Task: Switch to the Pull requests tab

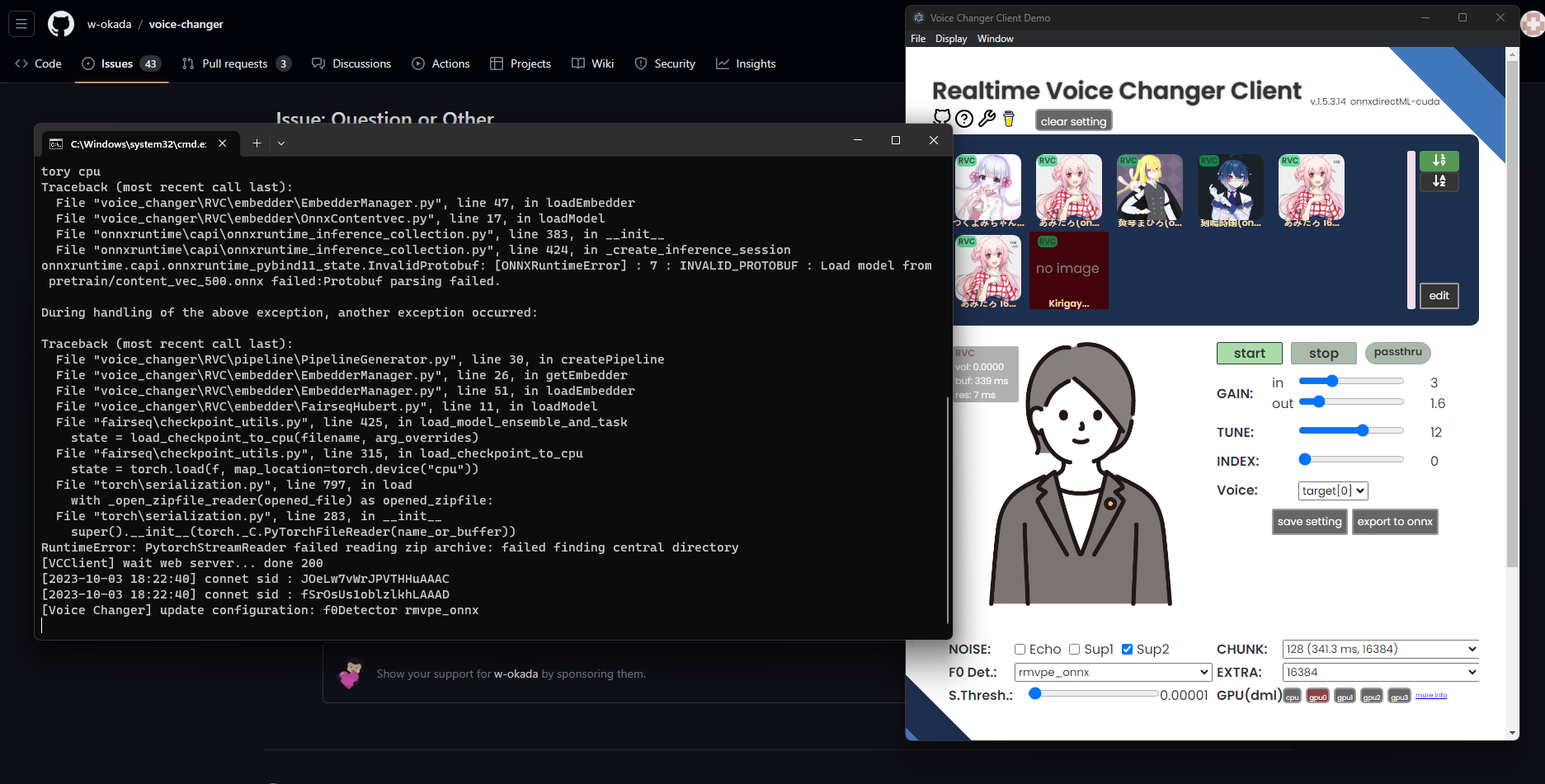Action: (237, 63)
